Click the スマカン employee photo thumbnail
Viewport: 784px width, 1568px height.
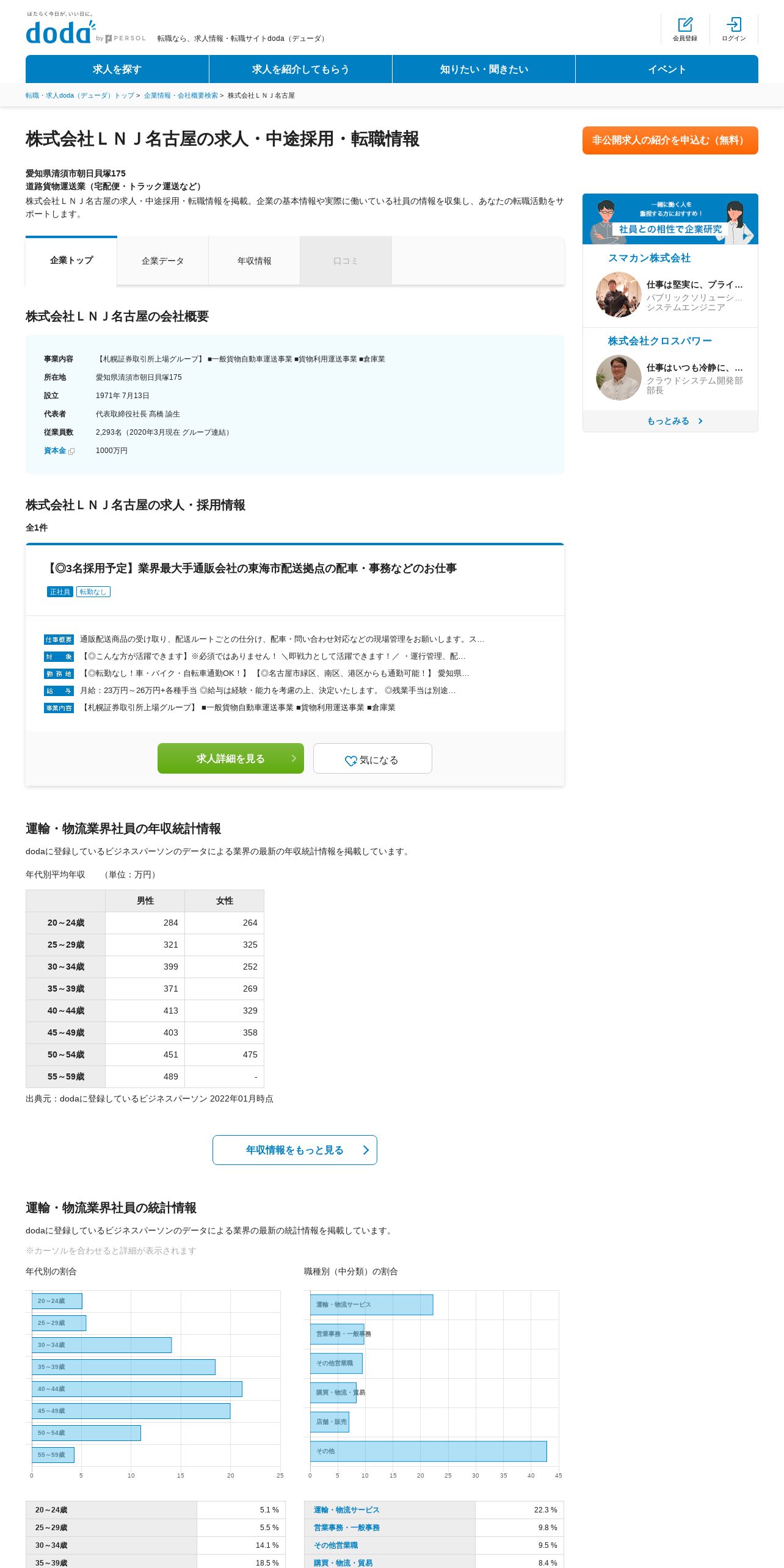point(619,295)
